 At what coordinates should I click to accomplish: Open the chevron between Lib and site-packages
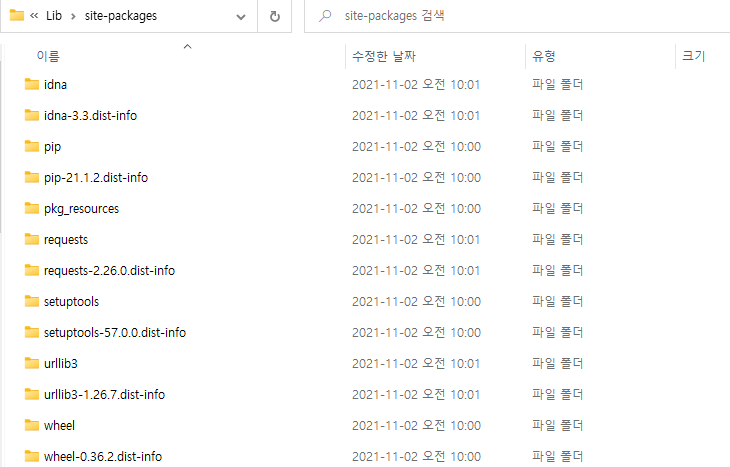click(x=73, y=16)
